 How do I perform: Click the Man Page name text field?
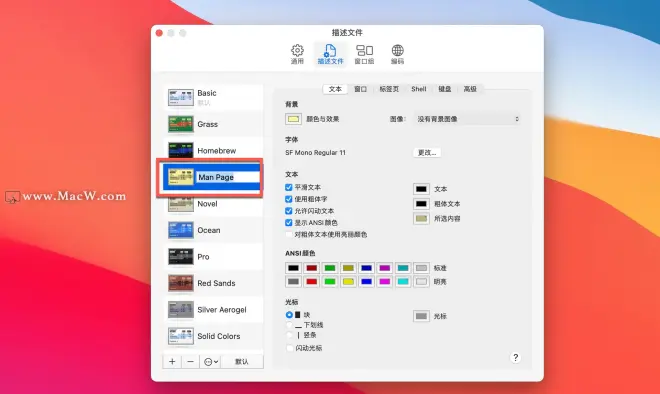[228, 177]
